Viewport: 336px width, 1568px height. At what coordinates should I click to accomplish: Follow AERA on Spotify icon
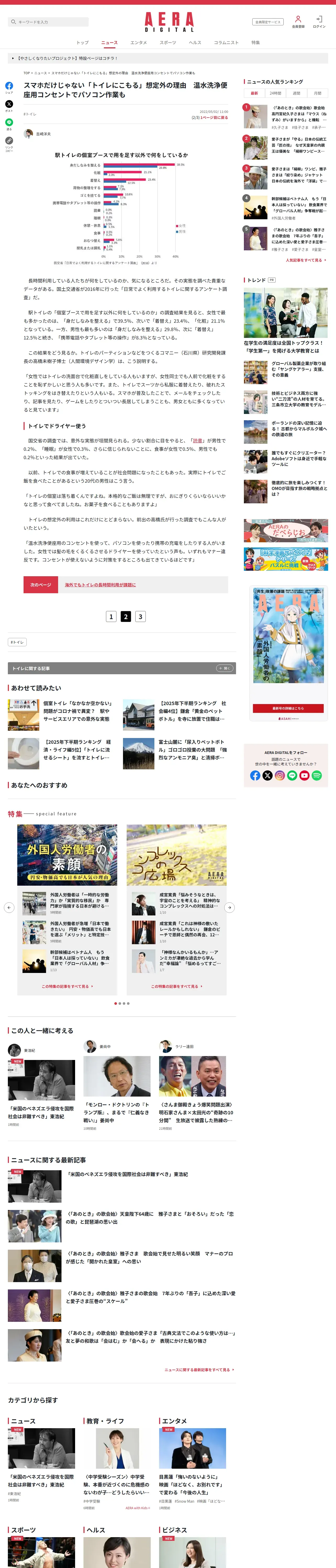point(316,775)
